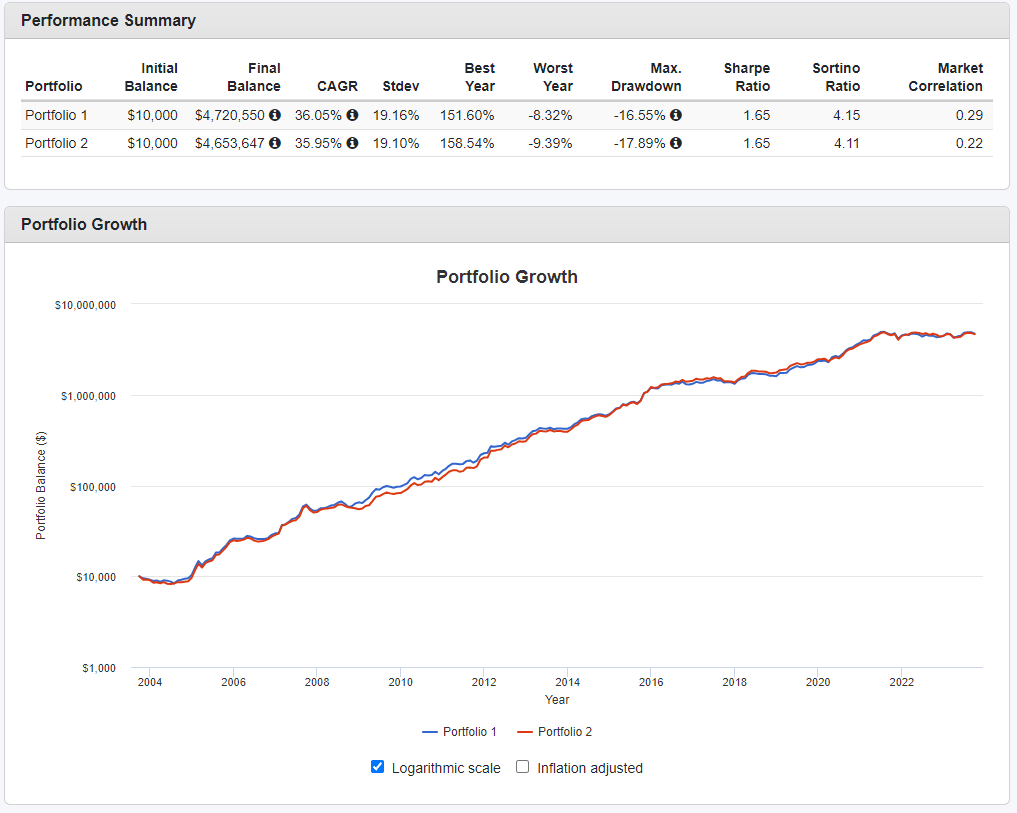
Task: Click Portfolio 1 market correlation 0.29
Action: pos(969,115)
